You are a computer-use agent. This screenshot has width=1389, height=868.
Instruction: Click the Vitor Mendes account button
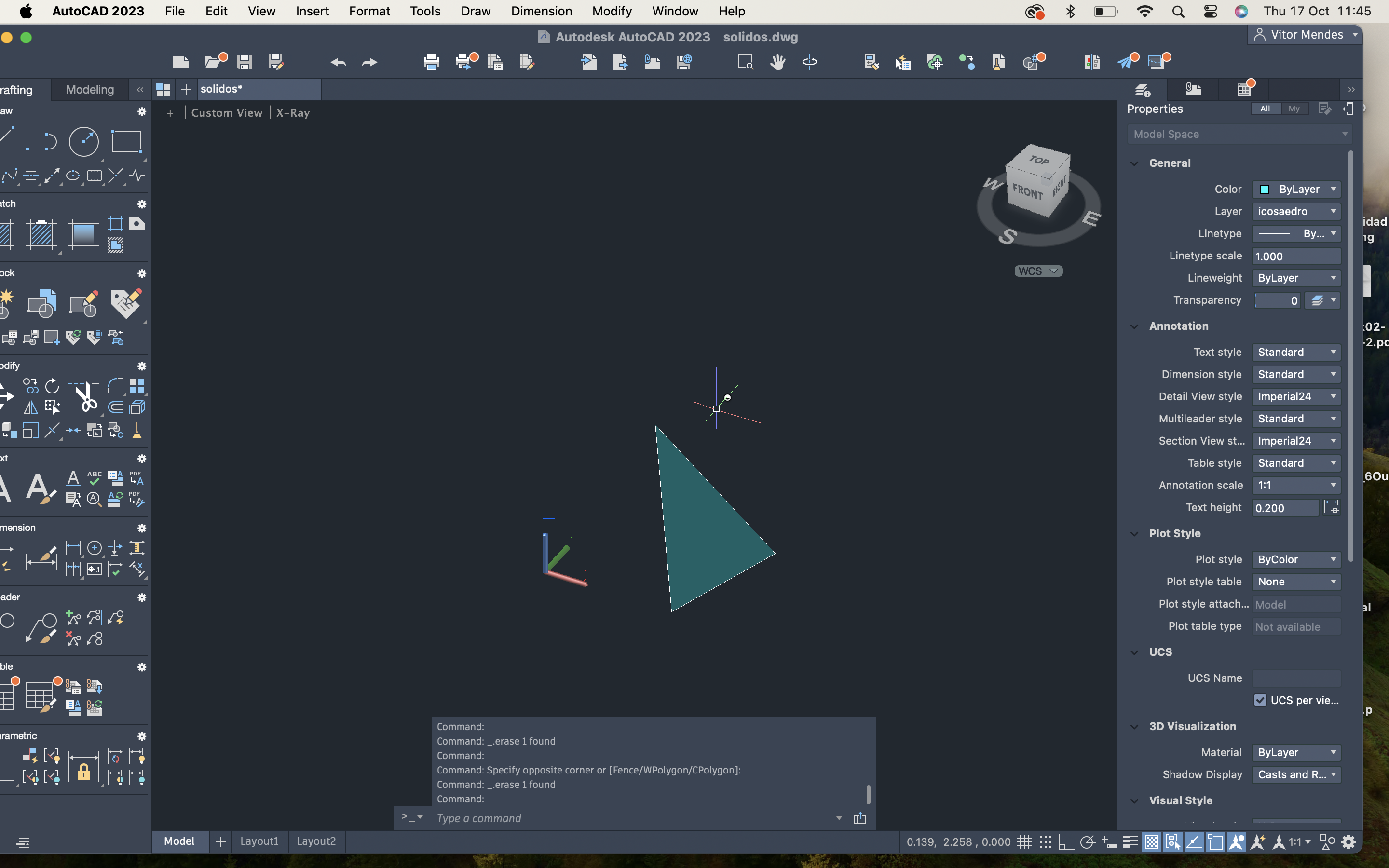[x=1305, y=34]
